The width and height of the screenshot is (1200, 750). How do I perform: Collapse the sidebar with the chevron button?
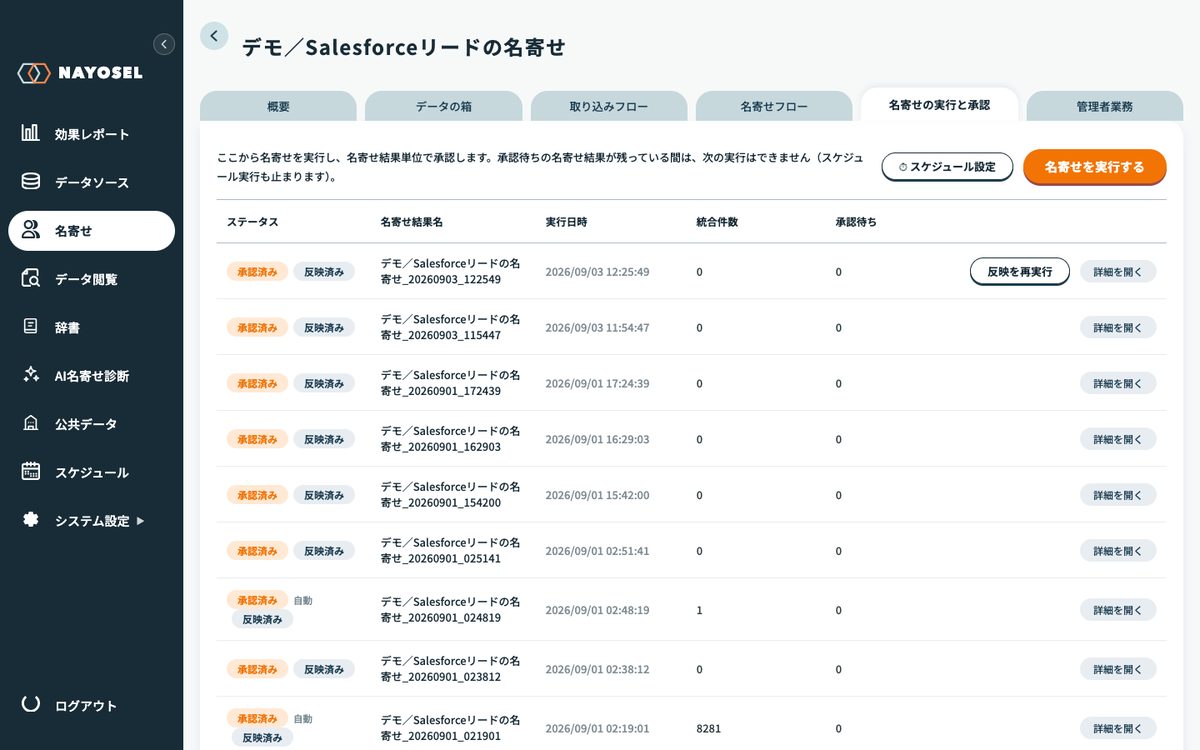tap(164, 44)
